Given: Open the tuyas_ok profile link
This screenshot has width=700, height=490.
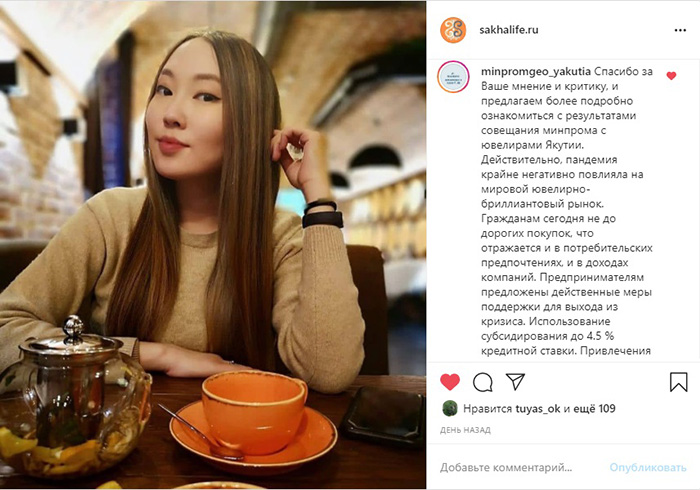Looking at the screenshot, I should tap(538, 409).
